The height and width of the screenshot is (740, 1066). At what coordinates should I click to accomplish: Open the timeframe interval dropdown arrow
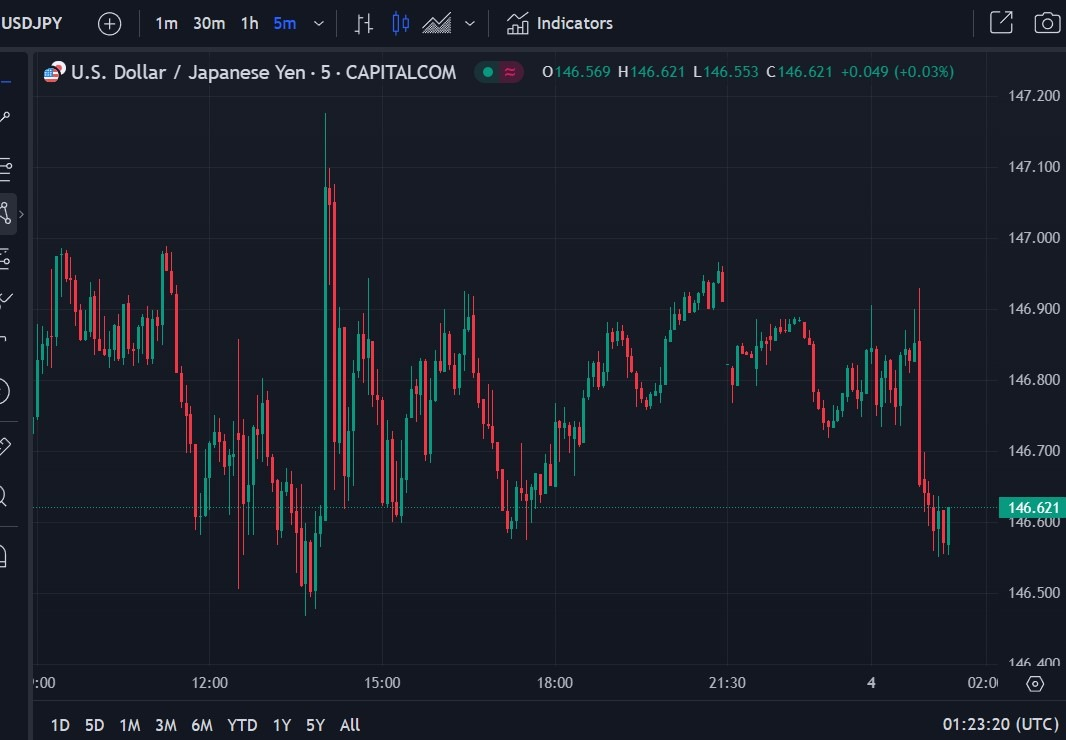(318, 24)
